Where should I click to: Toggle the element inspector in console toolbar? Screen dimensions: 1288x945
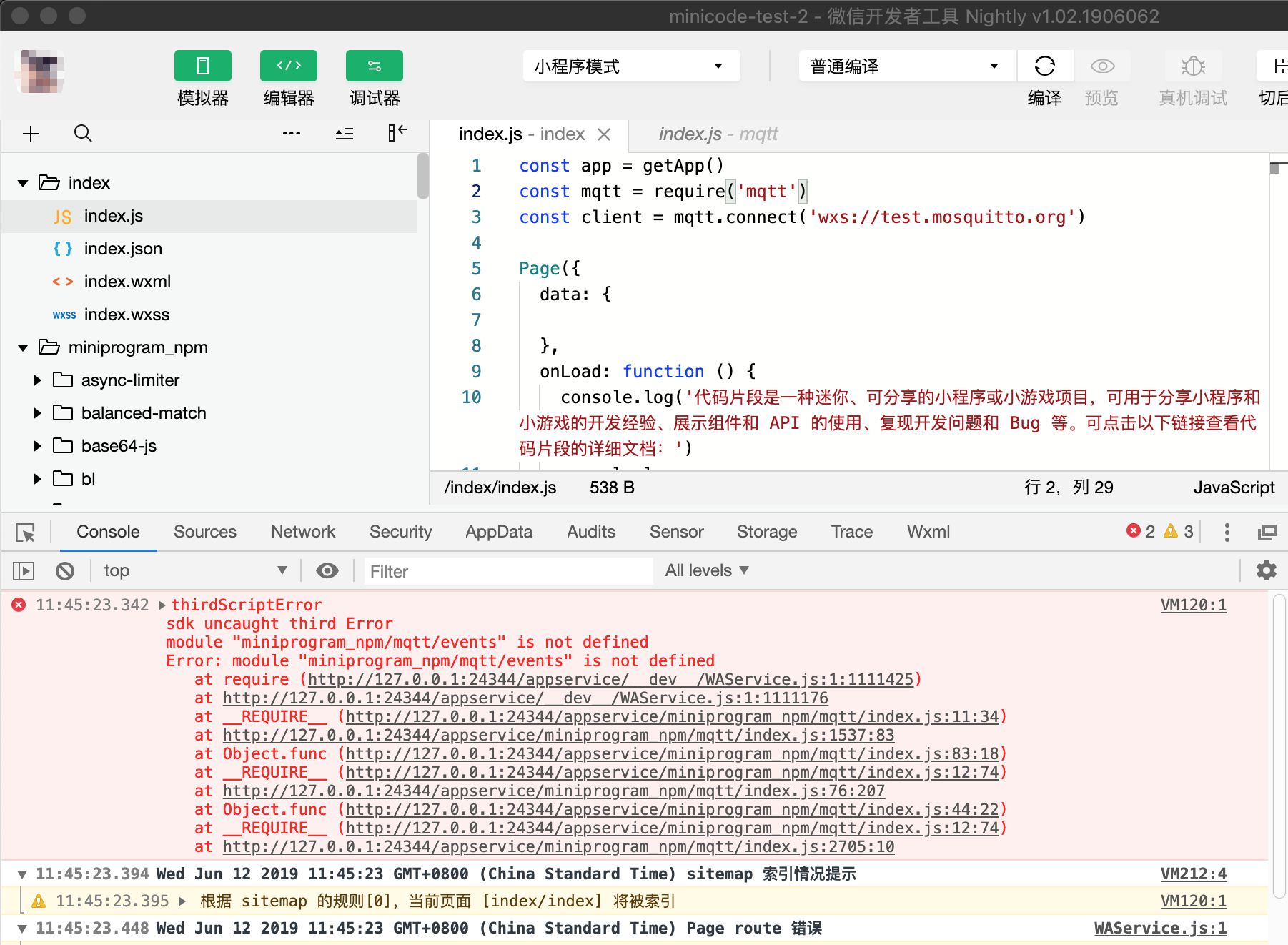[x=26, y=532]
